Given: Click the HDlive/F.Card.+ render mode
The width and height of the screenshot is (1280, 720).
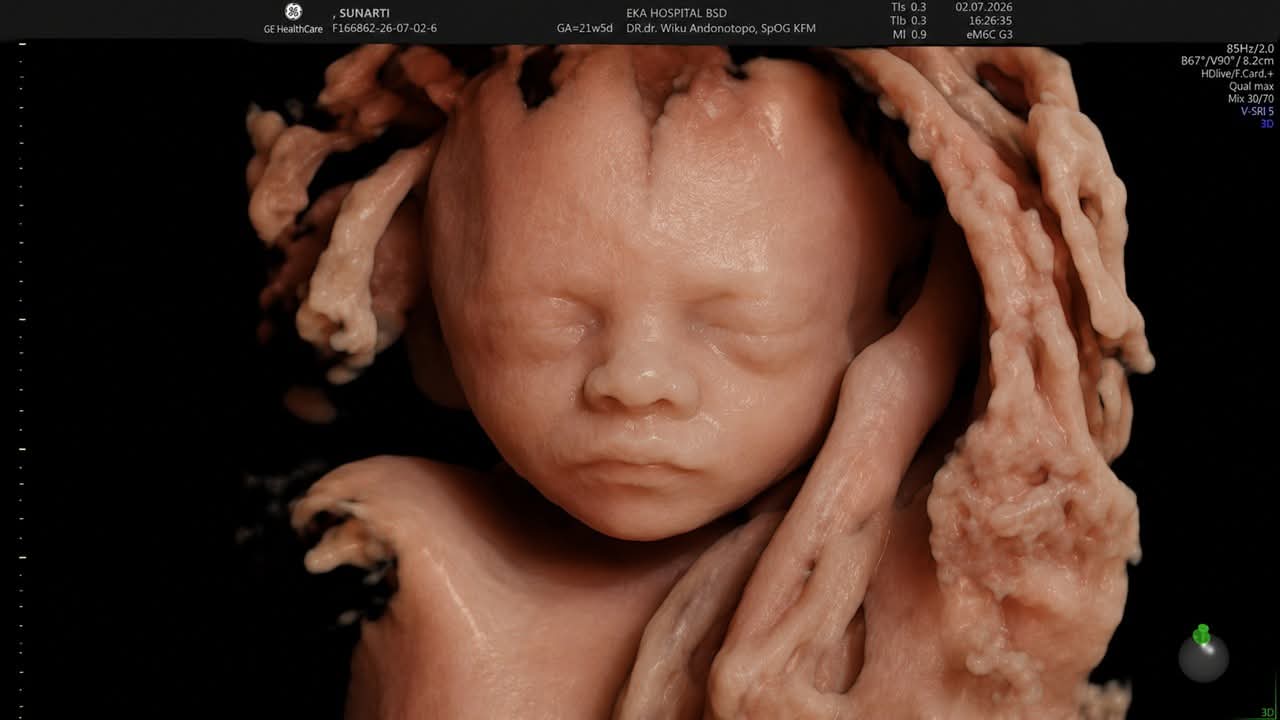Looking at the screenshot, I should coord(1237,74).
